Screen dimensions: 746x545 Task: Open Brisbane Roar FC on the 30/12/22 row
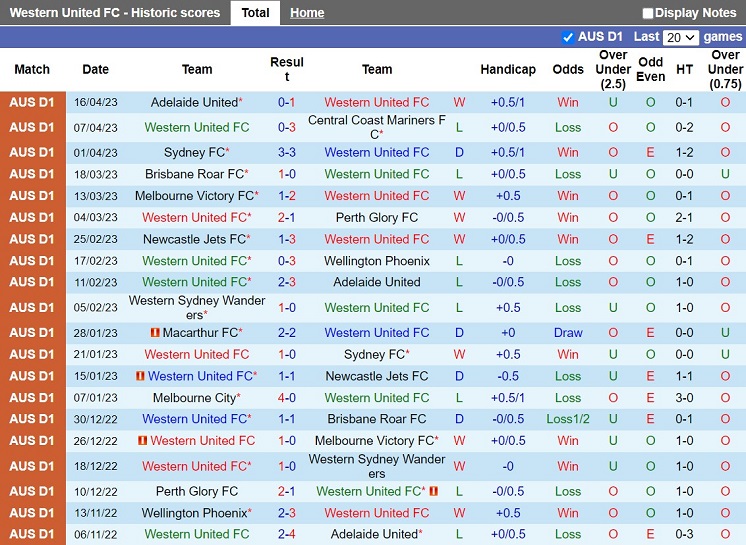tap(377, 418)
